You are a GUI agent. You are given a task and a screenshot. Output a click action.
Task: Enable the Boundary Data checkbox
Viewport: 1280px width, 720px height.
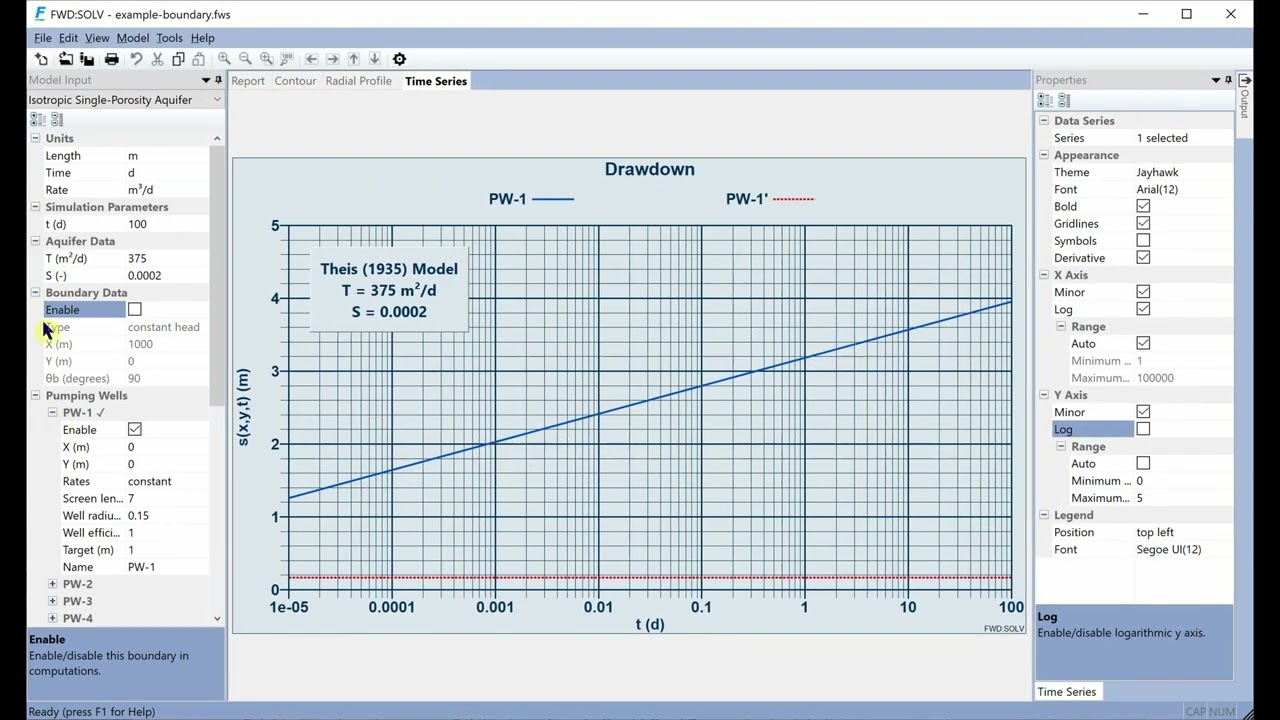pyautogui.click(x=135, y=310)
